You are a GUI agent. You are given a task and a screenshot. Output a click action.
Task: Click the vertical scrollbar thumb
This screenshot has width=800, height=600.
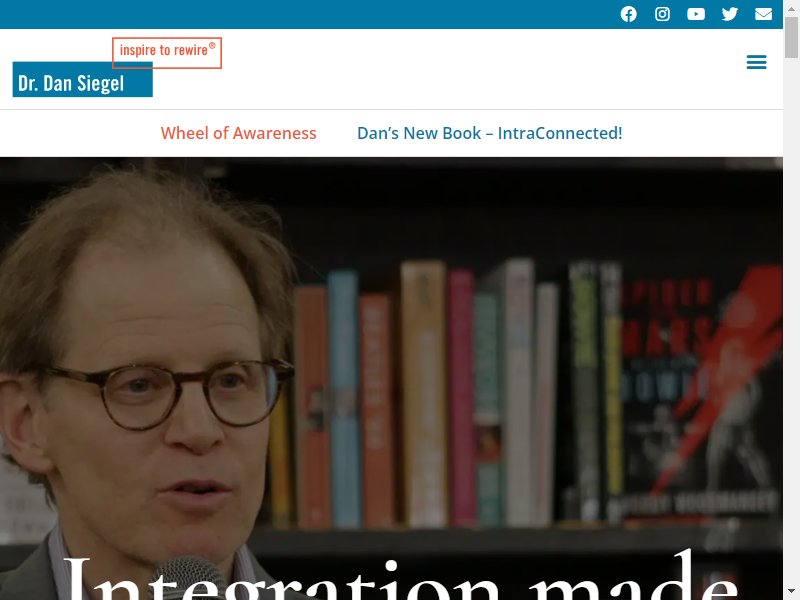click(791, 37)
